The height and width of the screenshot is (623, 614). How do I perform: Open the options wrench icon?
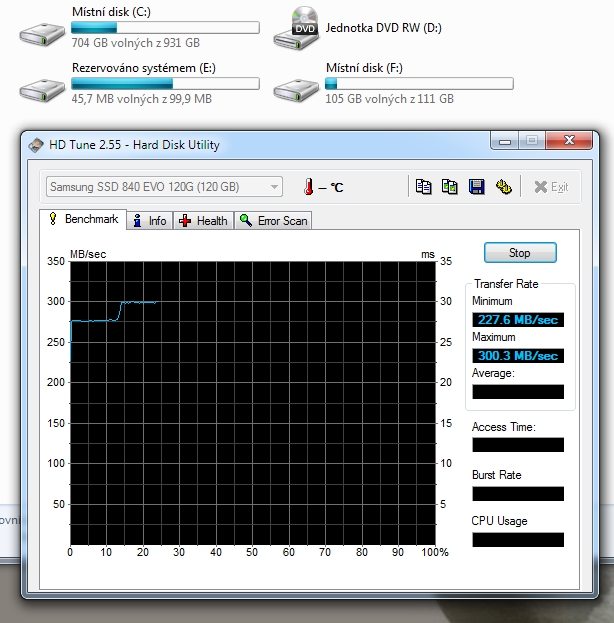[x=503, y=187]
